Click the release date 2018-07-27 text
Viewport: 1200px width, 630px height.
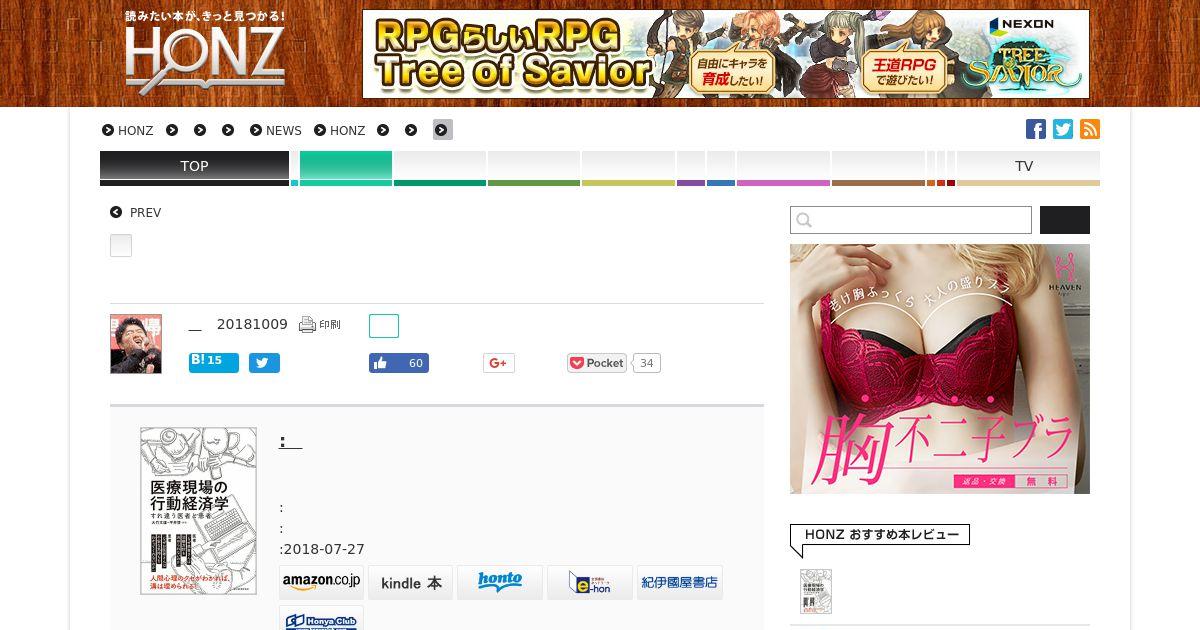point(322,549)
